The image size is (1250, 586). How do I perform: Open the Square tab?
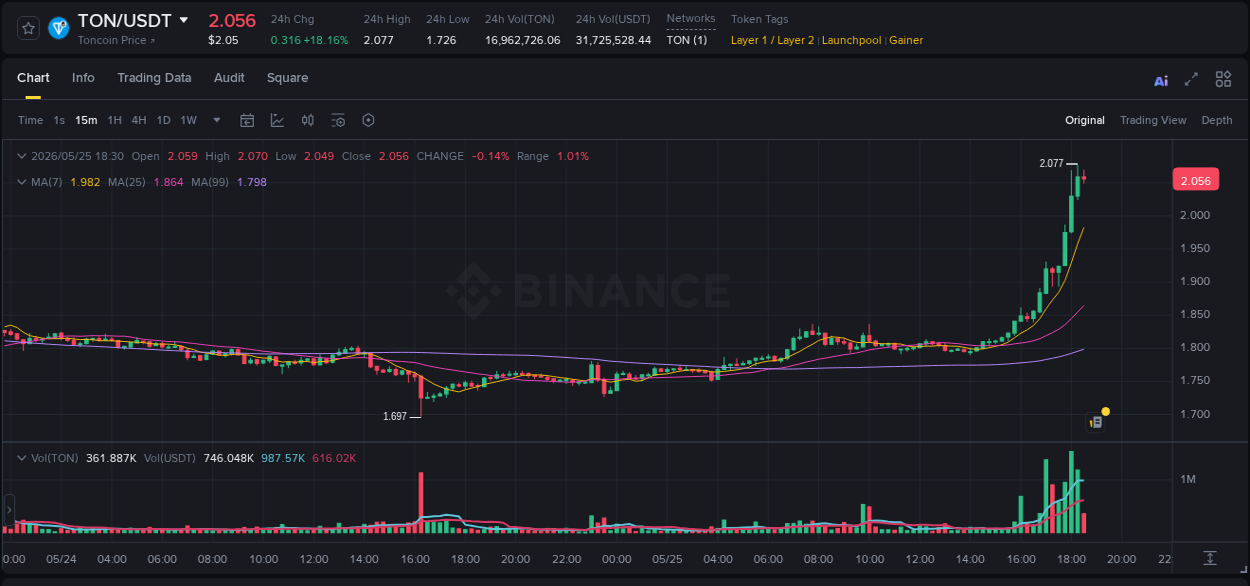(287, 78)
